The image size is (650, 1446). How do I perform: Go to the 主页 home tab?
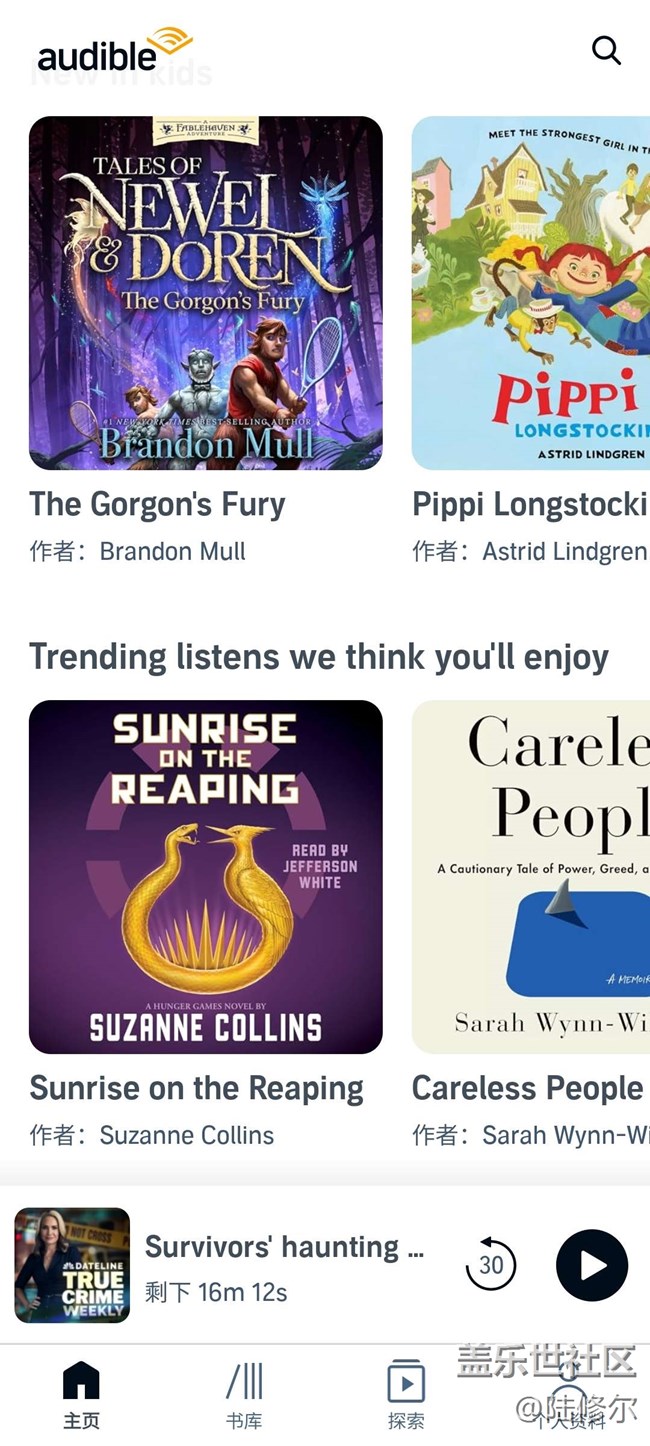tap(81, 1395)
